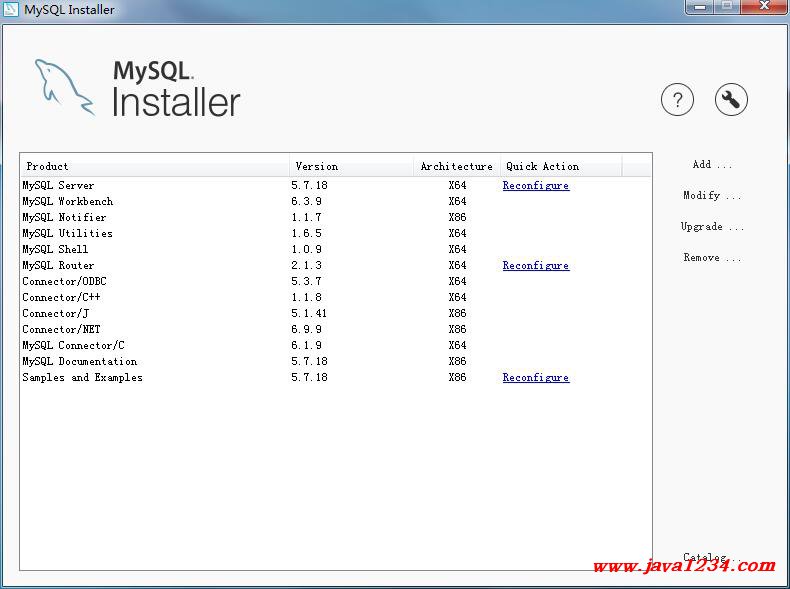Select the Connector/C++ row
This screenshot has height=589, width=790.
pyautogui.click(x=336, y=297)
